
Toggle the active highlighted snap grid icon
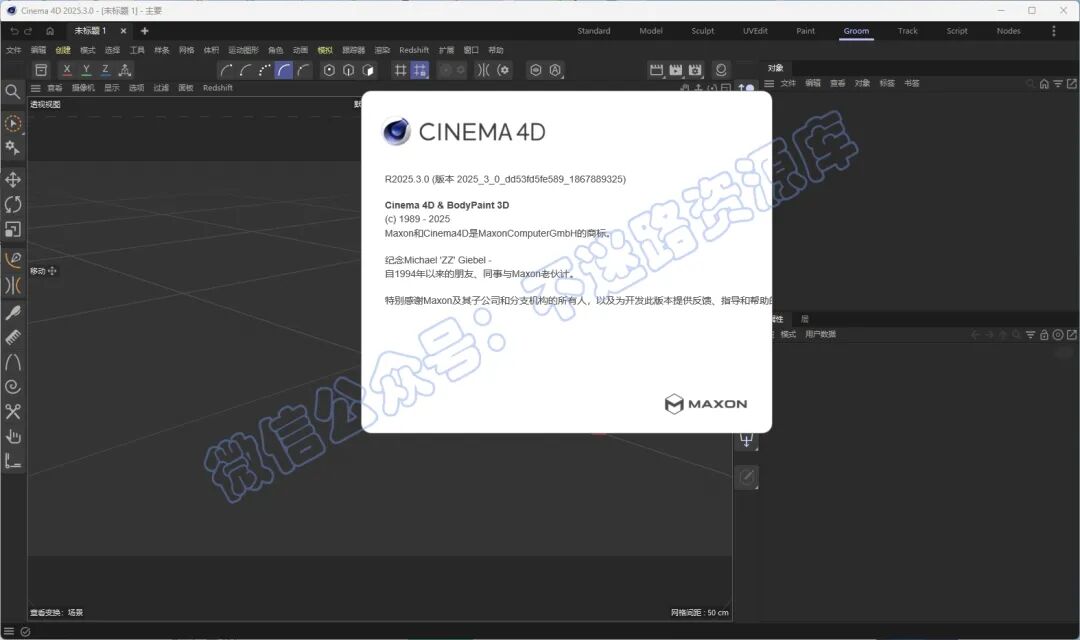pyautogui.click(x=419, y=70)
